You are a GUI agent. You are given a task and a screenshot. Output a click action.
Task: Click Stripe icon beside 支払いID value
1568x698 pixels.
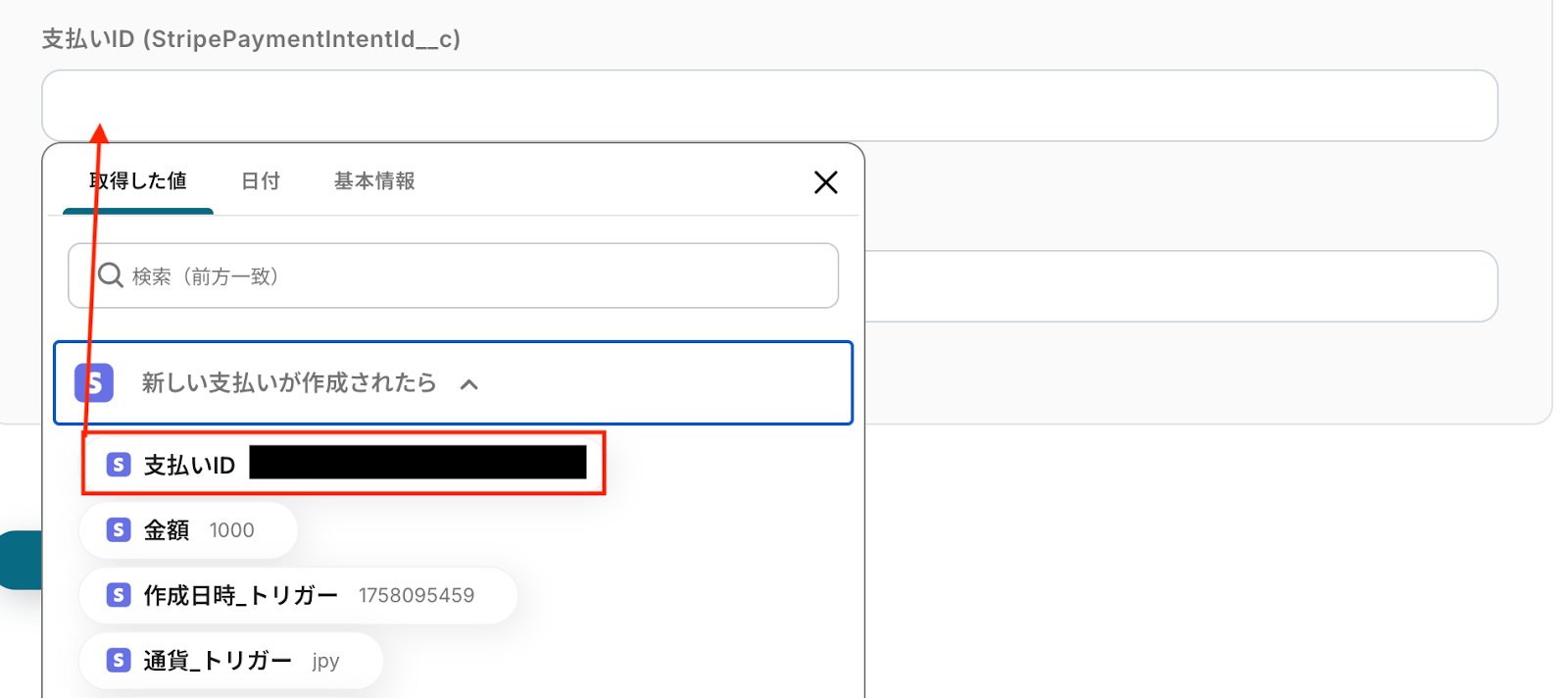click(119, 465)
